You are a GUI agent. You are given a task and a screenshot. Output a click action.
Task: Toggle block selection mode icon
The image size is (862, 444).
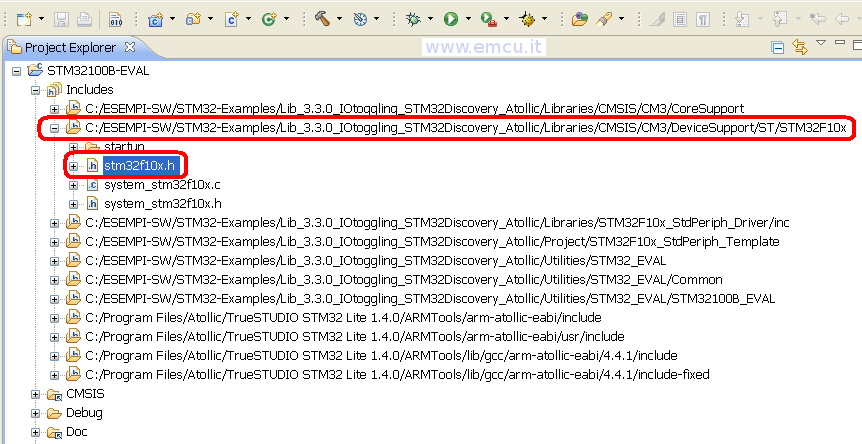tap(680, 19)
